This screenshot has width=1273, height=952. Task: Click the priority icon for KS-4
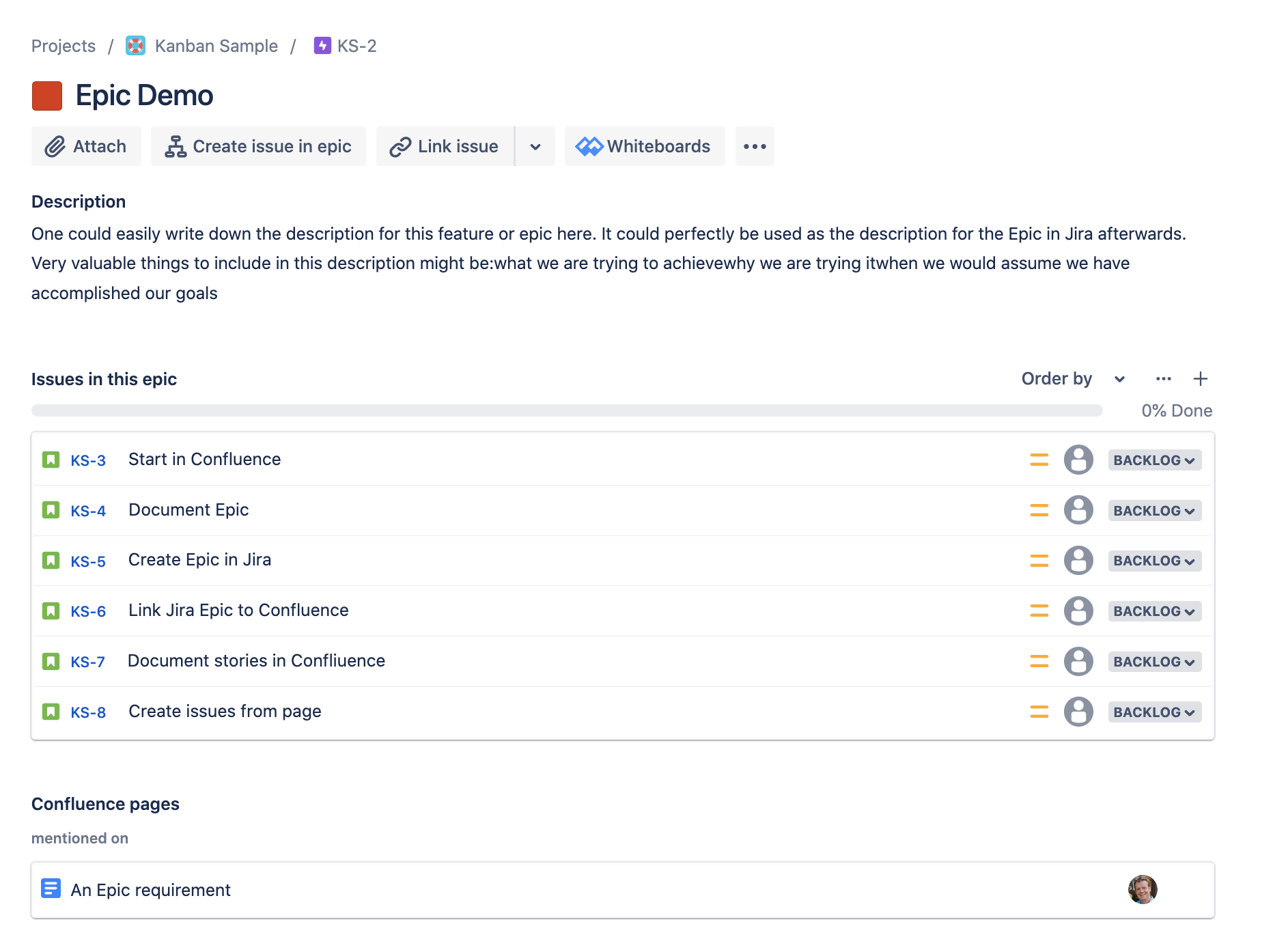tap(1039, 510)
